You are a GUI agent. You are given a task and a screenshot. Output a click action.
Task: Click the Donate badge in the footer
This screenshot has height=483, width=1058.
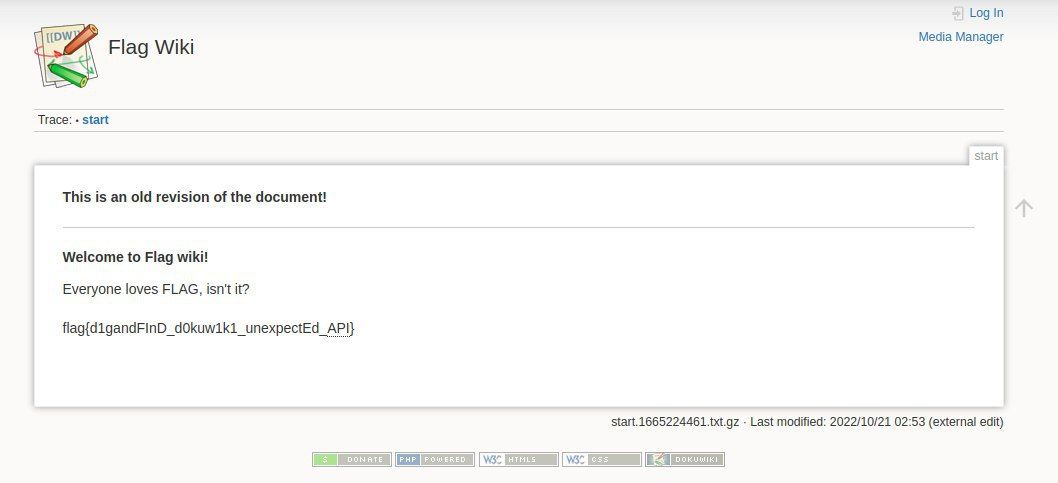tap(351, 459)
